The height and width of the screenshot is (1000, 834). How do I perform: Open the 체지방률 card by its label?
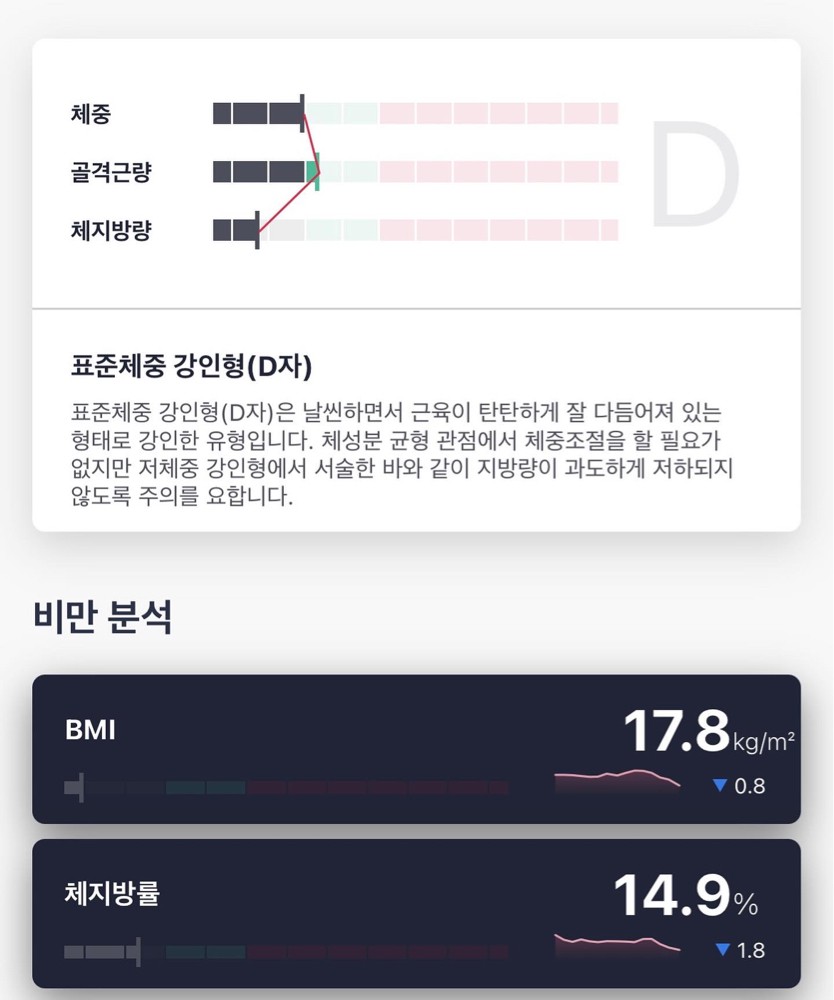111,894
